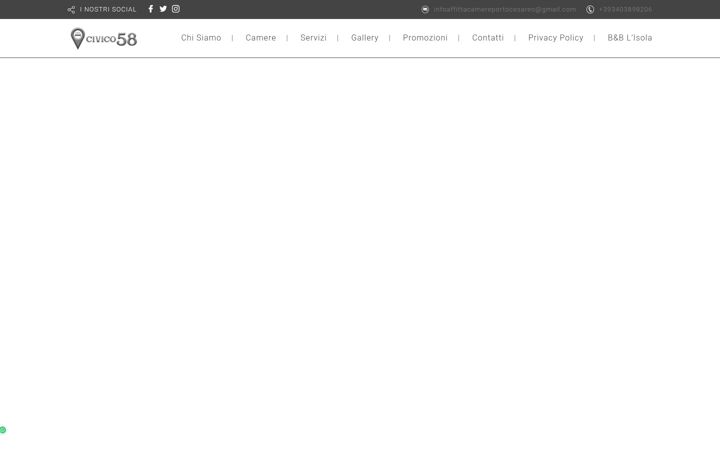
Task: Open the Facebook social icon
Action: pyautogui.click(x=151, y=9)
